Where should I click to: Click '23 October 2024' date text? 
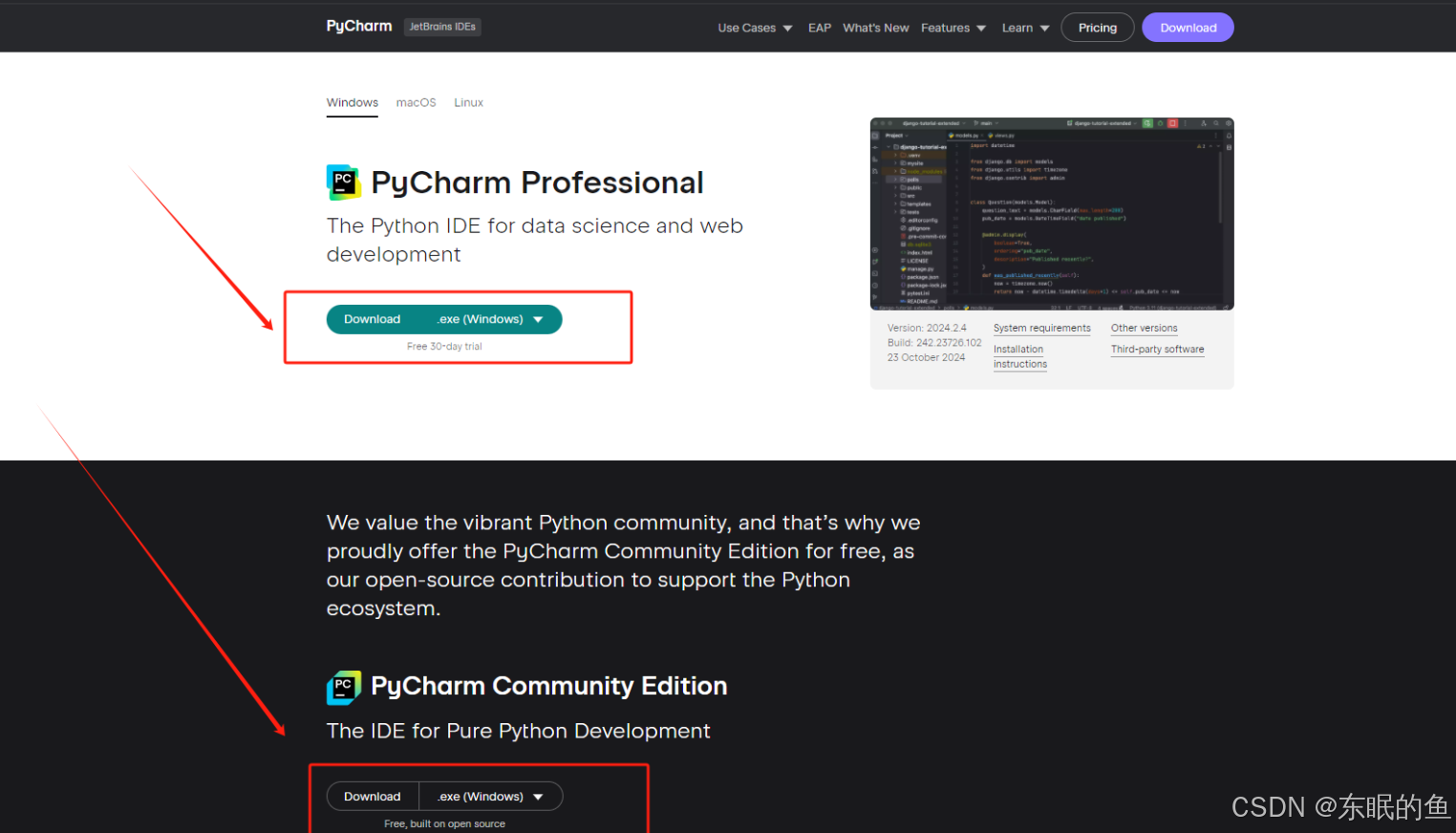[926, 357]
